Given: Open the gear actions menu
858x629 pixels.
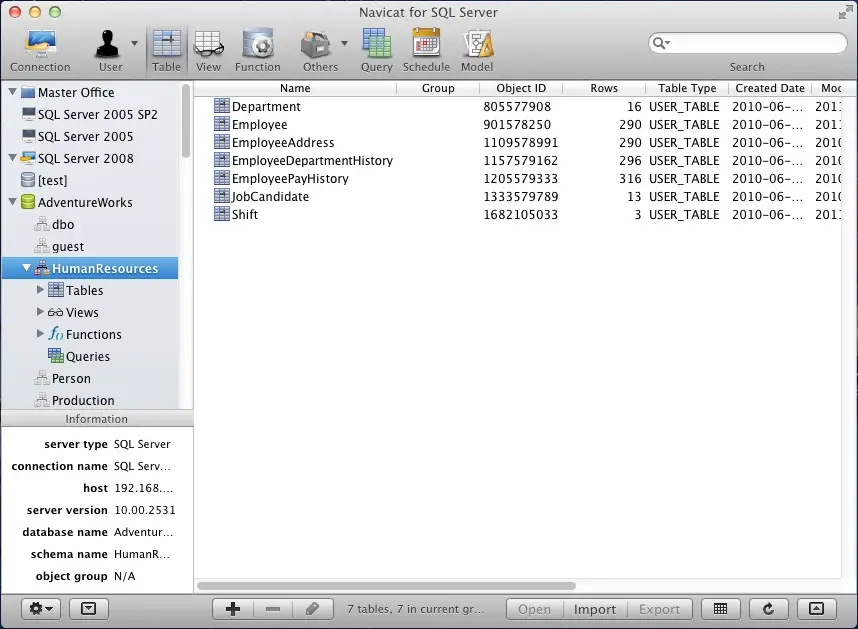Looking at the screenshot, I should coord(41,608).
